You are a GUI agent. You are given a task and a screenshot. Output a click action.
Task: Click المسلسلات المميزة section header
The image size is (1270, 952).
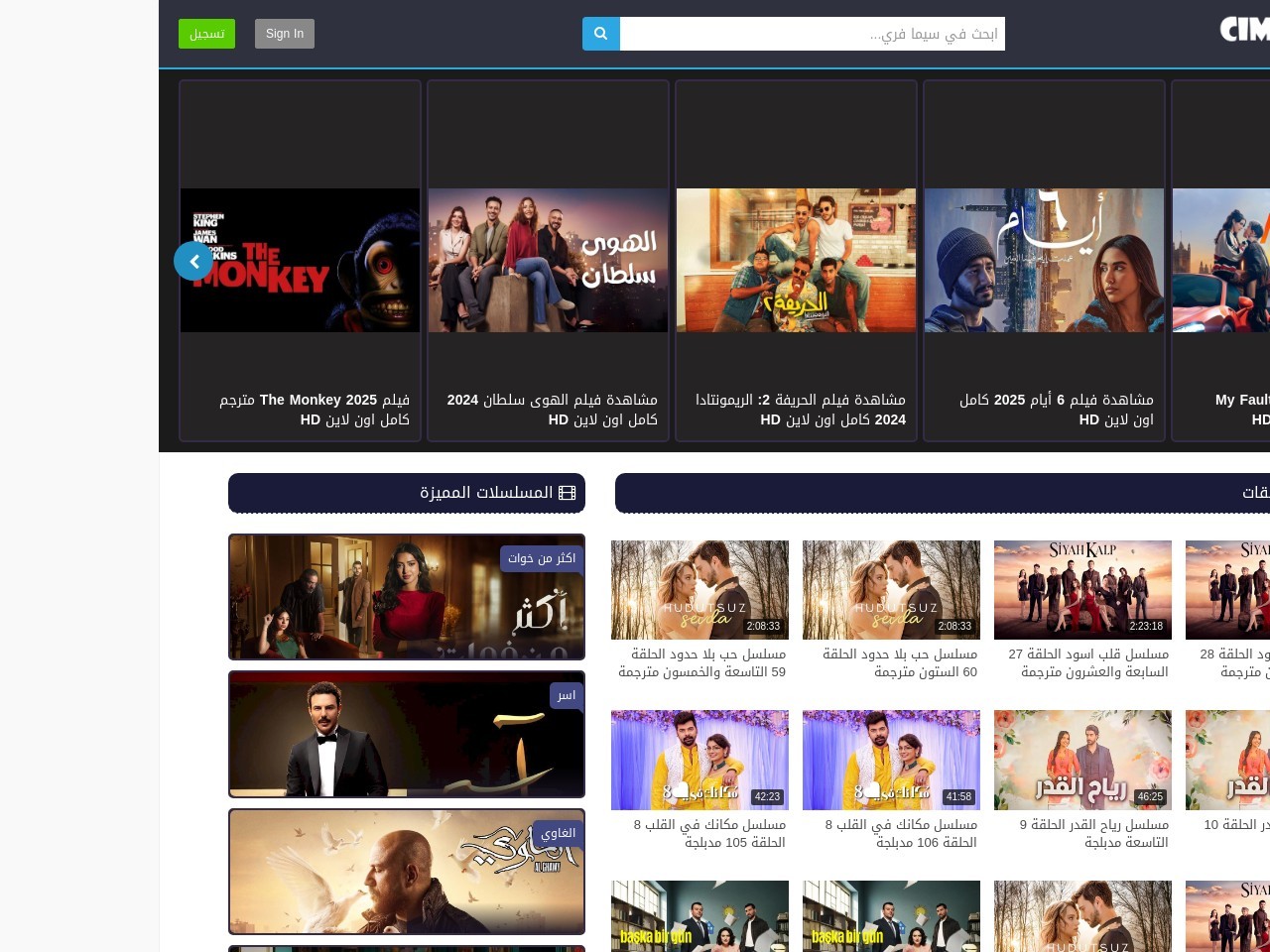[x=407, y=493]
